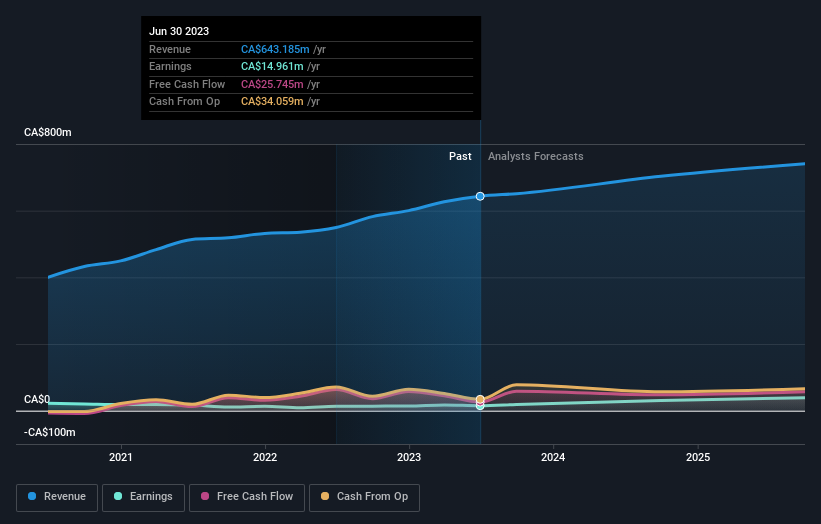Click the tooltip date Jun 30 2023

pyautogui.click(x=179, y=31)
